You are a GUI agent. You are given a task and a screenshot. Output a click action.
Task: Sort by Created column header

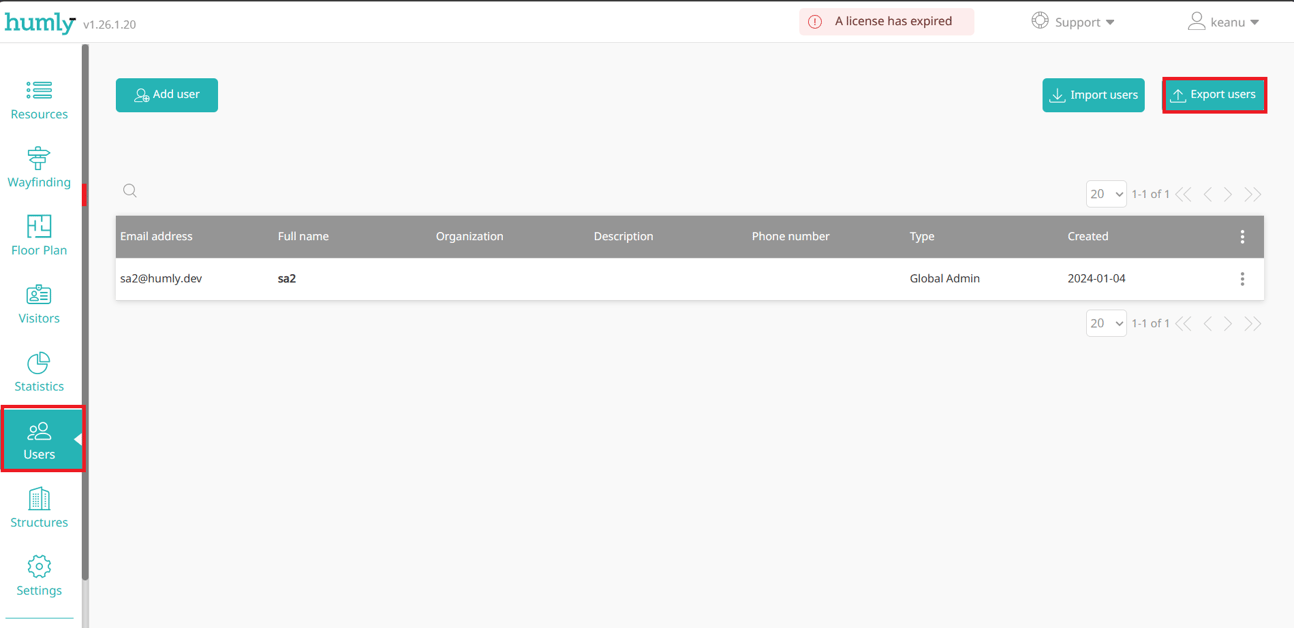[1088, 237]
